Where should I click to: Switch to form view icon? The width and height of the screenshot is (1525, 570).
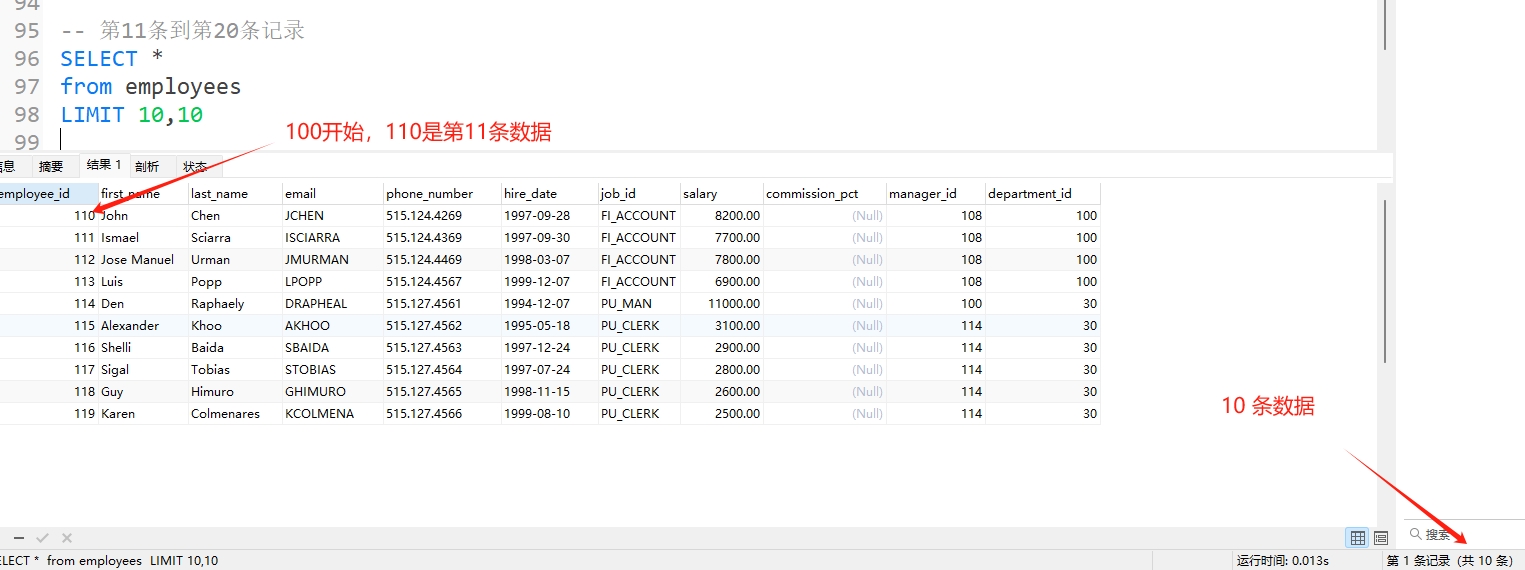tap(1381, 538)
